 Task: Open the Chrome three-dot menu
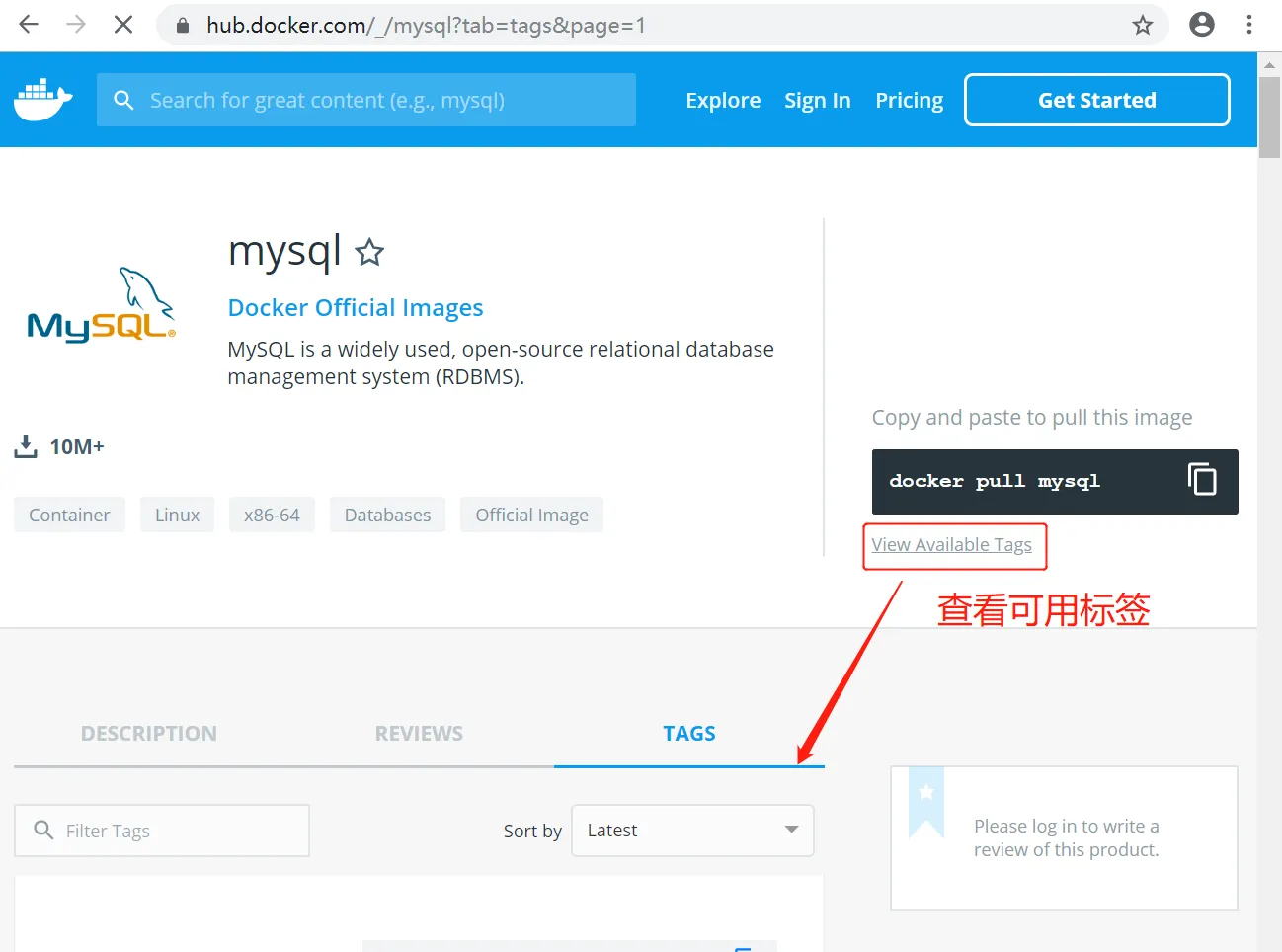[1249, 24]
